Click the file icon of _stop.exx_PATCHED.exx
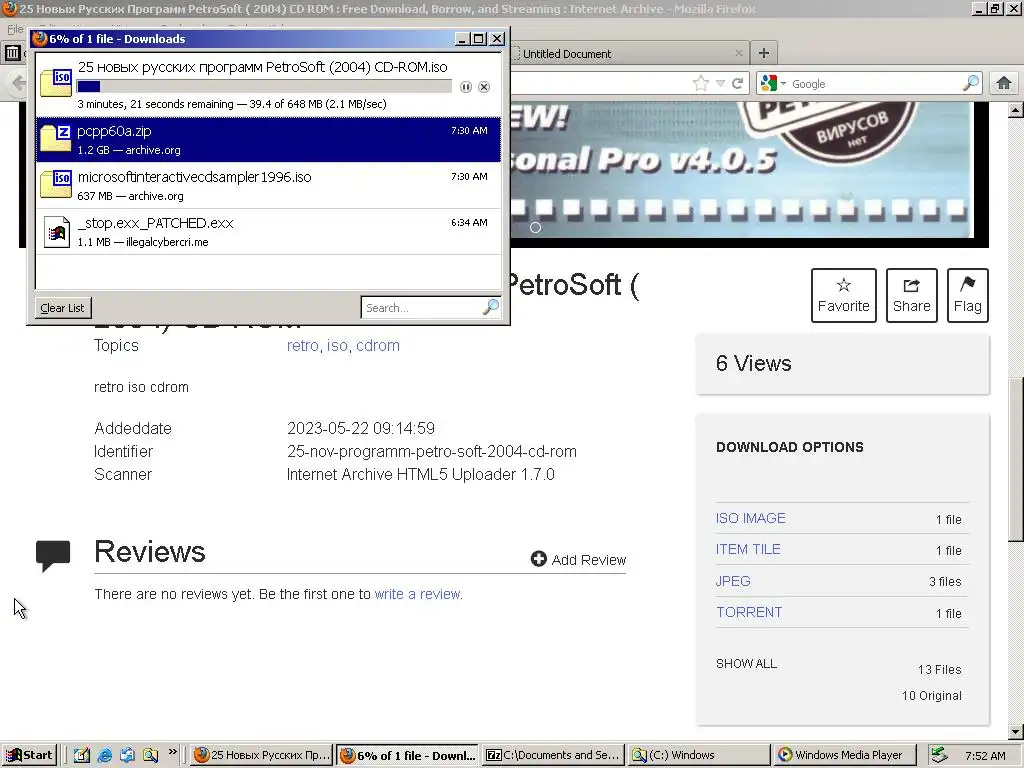The height and width of the screenshot is (768, 1024). pyautogui.click(x=57, y=232)
